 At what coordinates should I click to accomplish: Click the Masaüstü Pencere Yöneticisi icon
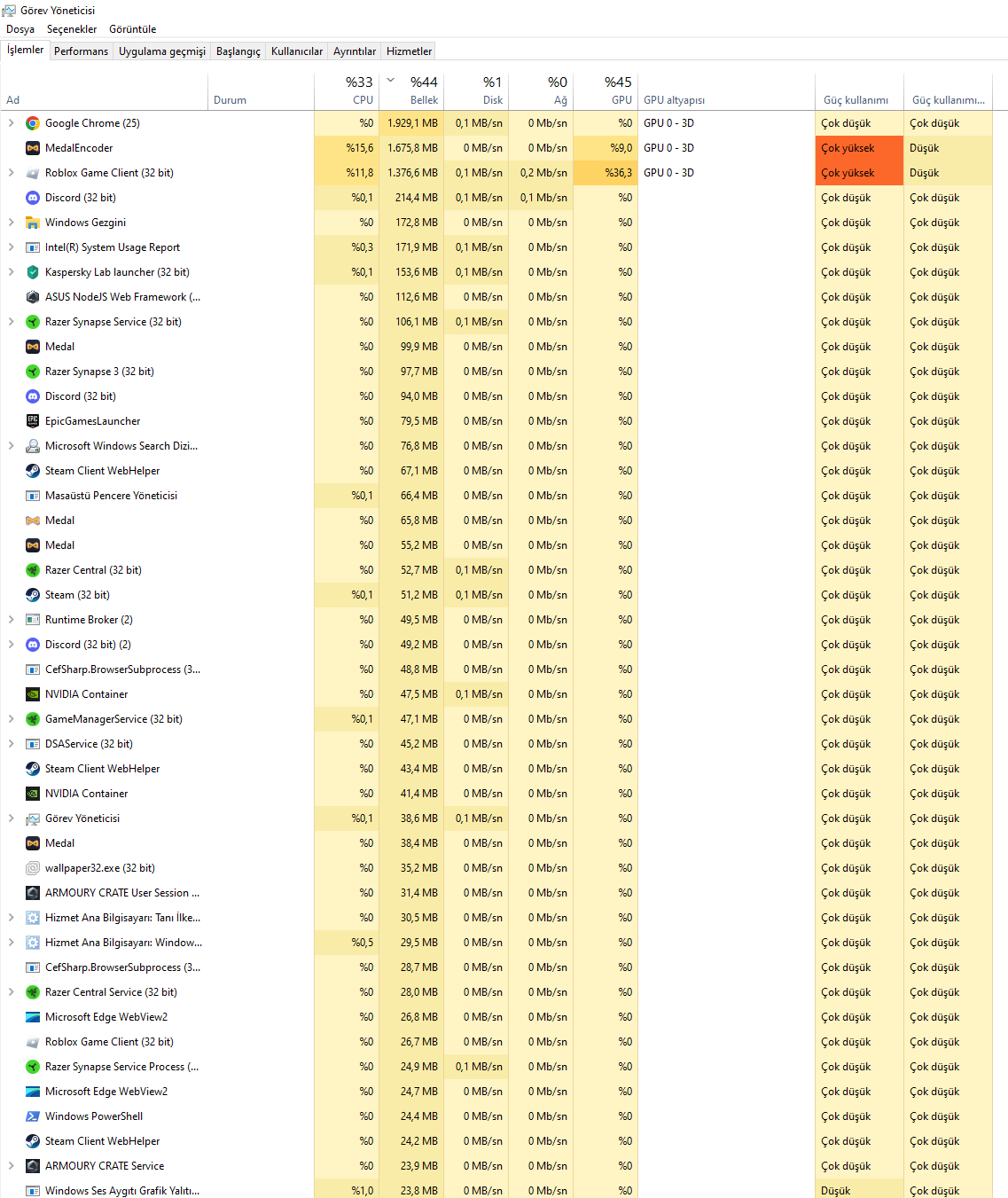33,496
